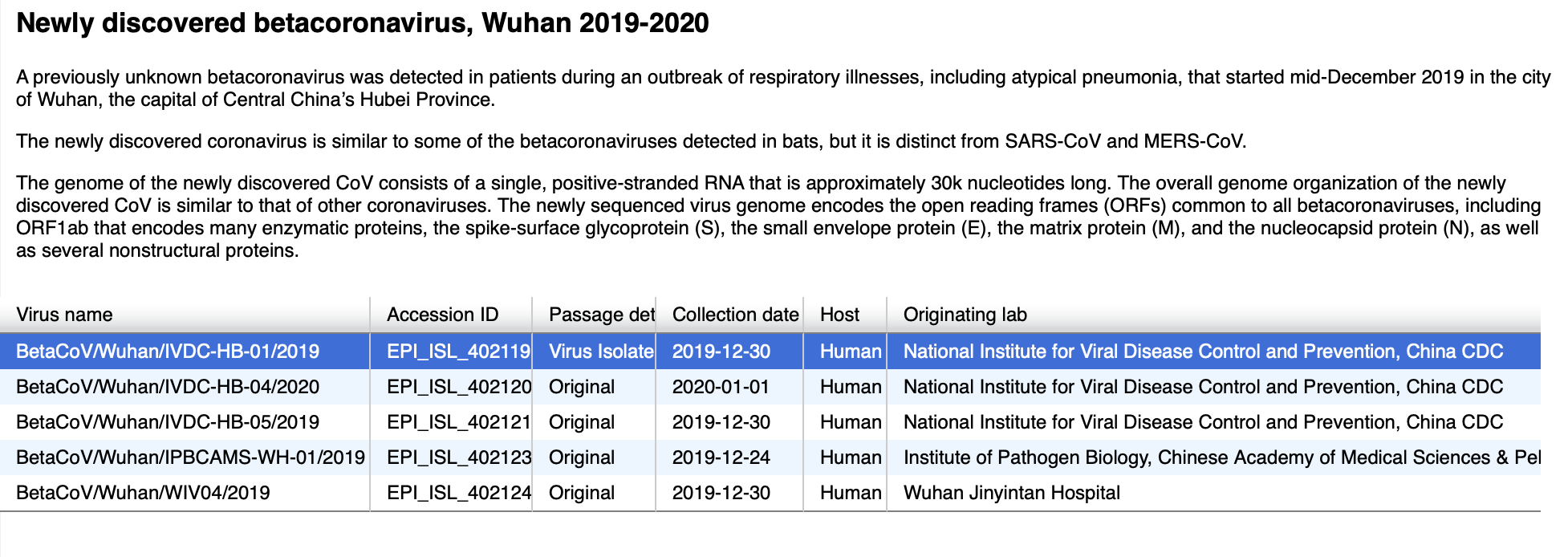Select the BetaCoV/Wuhan/IVDC-HB-04/2020 row

pos(168,387)
